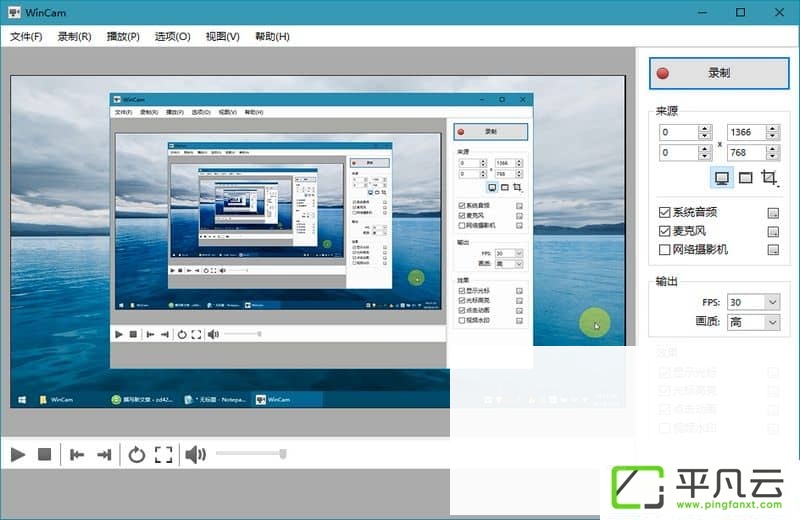Screen dimensions: 800x520
Task: Click the faded 显示光标 checkbox
Action: (x=664, y=372)
